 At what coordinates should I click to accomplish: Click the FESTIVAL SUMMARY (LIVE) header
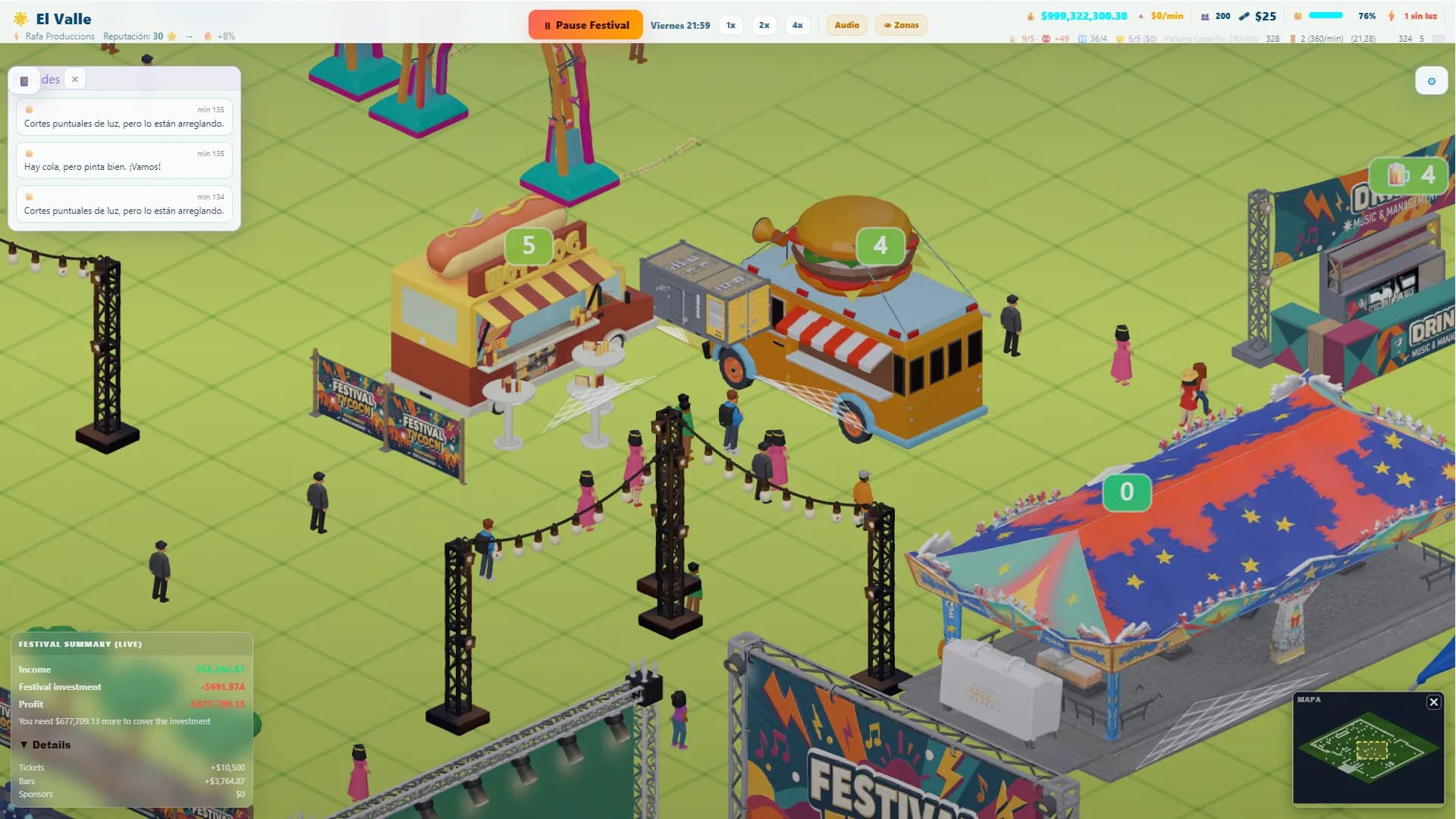coord(80,644)
